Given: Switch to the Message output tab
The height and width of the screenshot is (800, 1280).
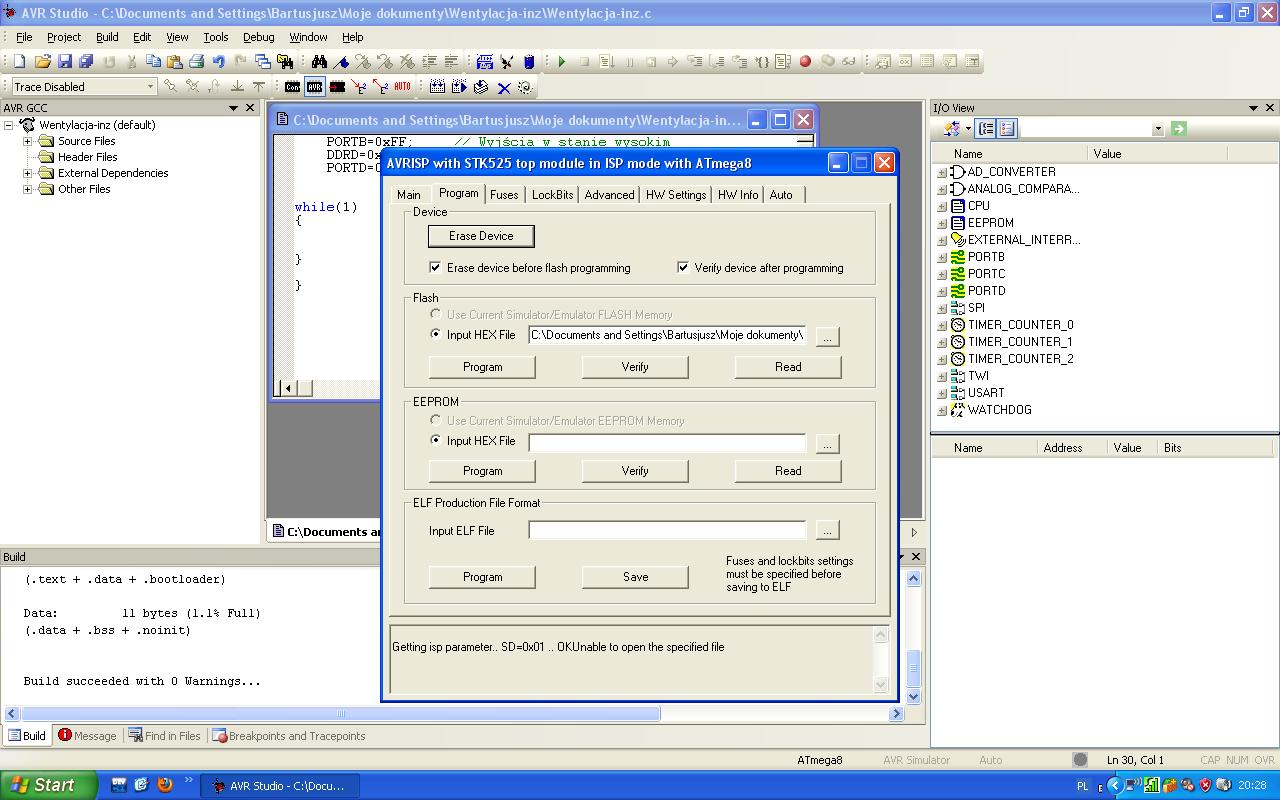Looking at the screenshot, I should [x=87, y=736].
